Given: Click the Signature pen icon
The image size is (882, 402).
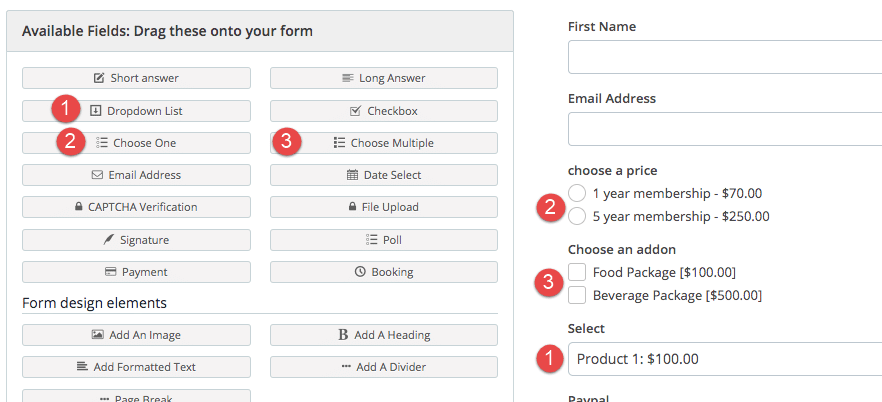Looking at the screenshot, I should point(109,240).
